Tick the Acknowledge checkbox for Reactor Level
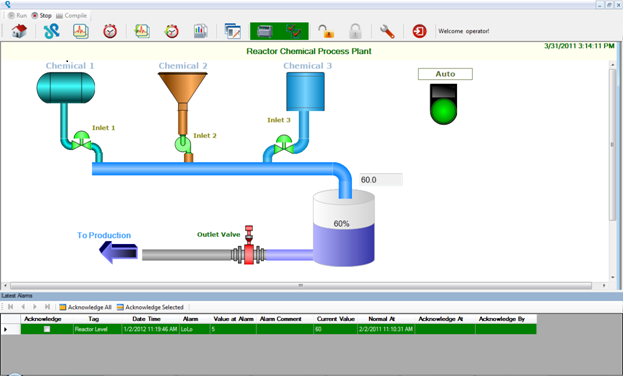Viewport: 624px width, 377px height. pyautogui.click(x=47, y=329)
